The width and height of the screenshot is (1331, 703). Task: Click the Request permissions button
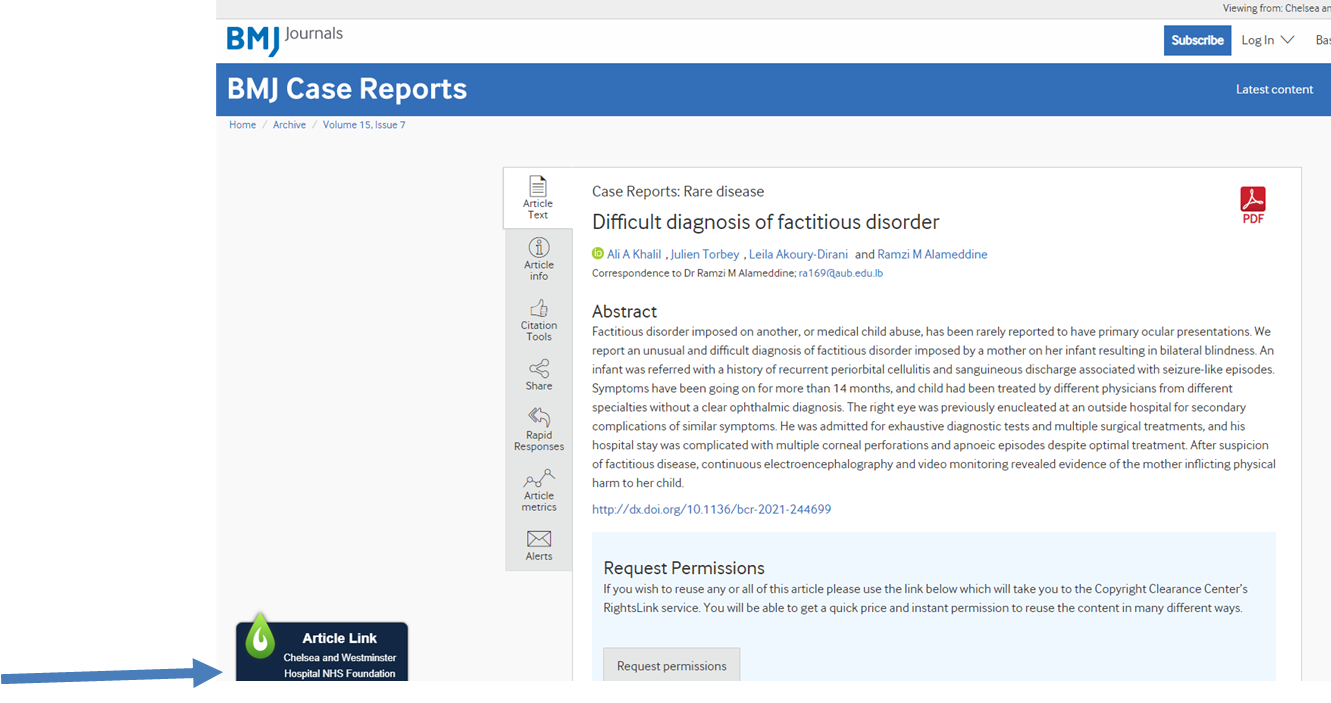[x=671, y=666]
